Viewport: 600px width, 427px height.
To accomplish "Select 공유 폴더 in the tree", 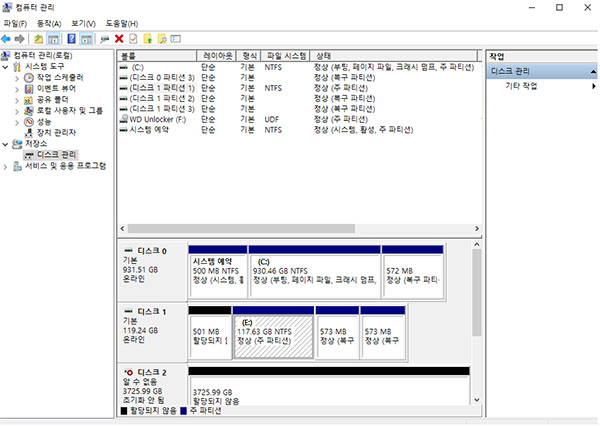I will click(52, 100).
